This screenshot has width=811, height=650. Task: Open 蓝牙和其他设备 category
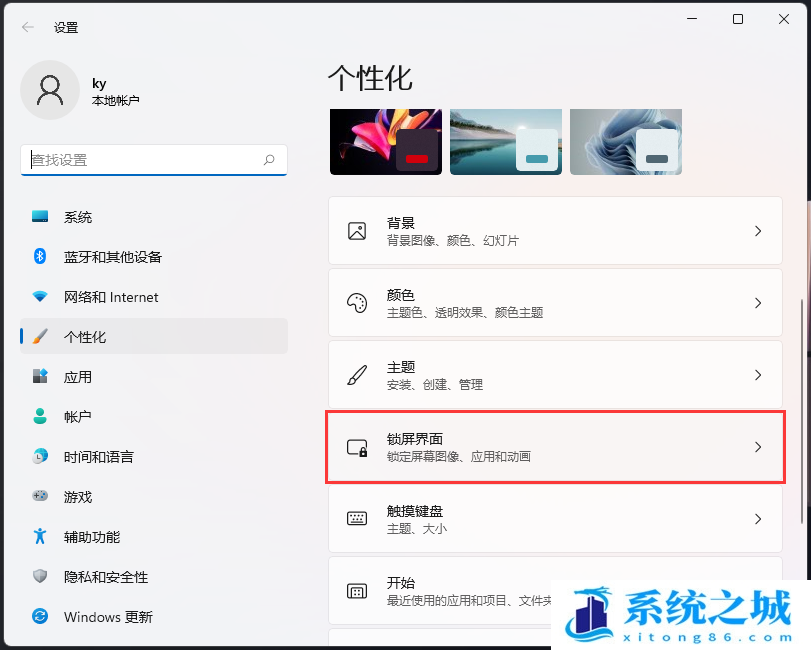click(x=154, y=256)
